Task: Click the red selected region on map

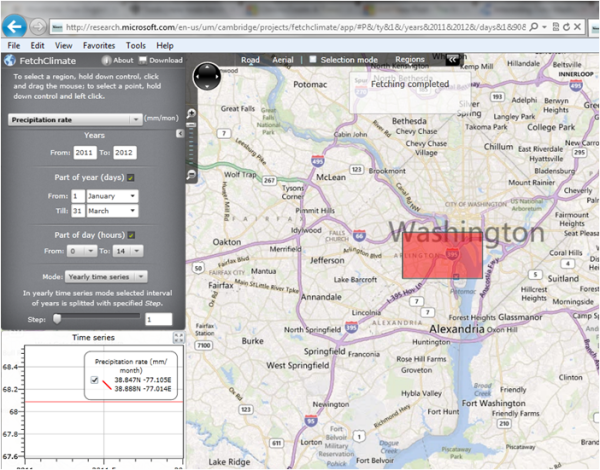Action: coord(442,255)
